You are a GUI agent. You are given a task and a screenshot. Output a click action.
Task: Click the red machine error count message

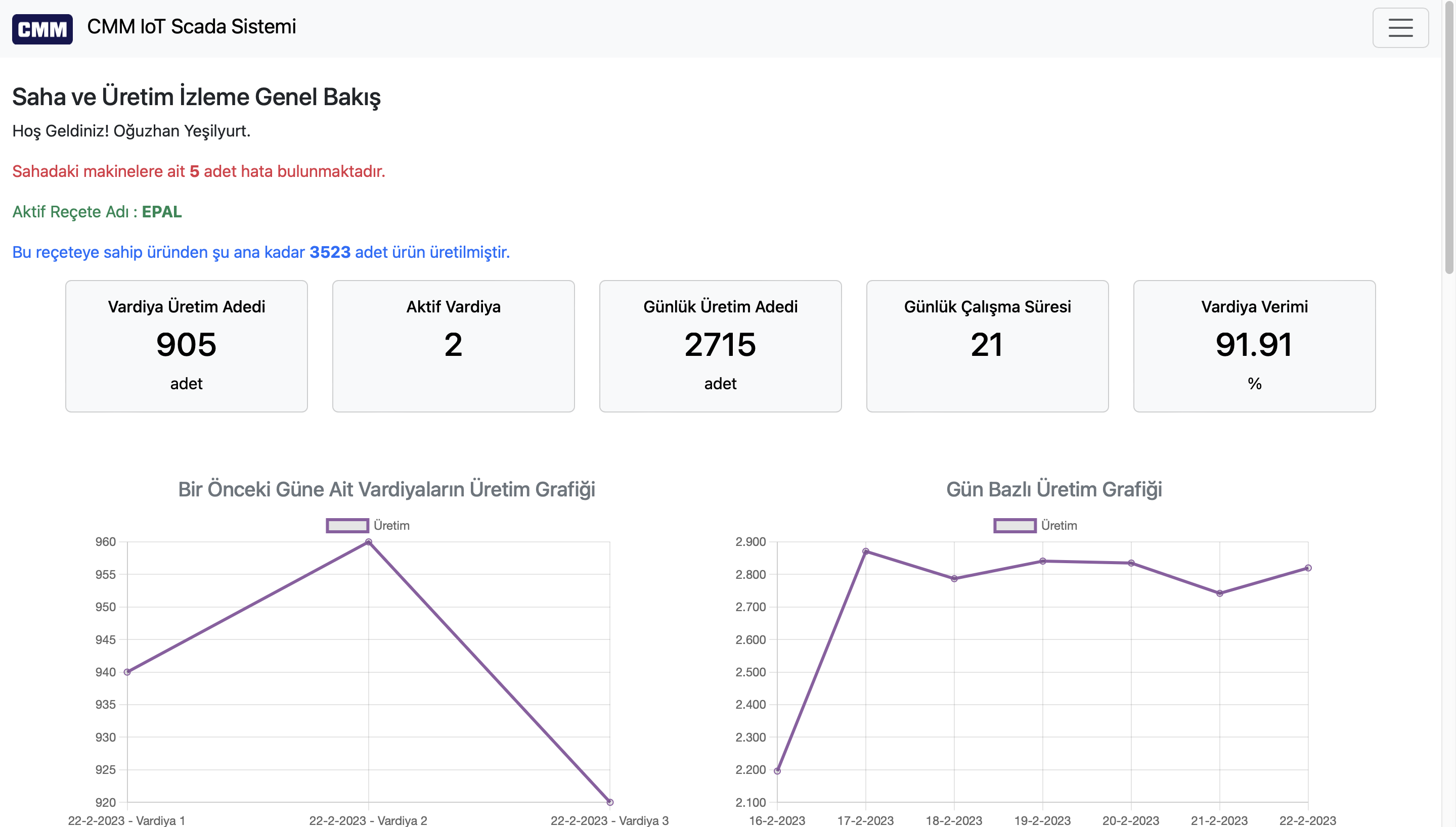point(198,171)
